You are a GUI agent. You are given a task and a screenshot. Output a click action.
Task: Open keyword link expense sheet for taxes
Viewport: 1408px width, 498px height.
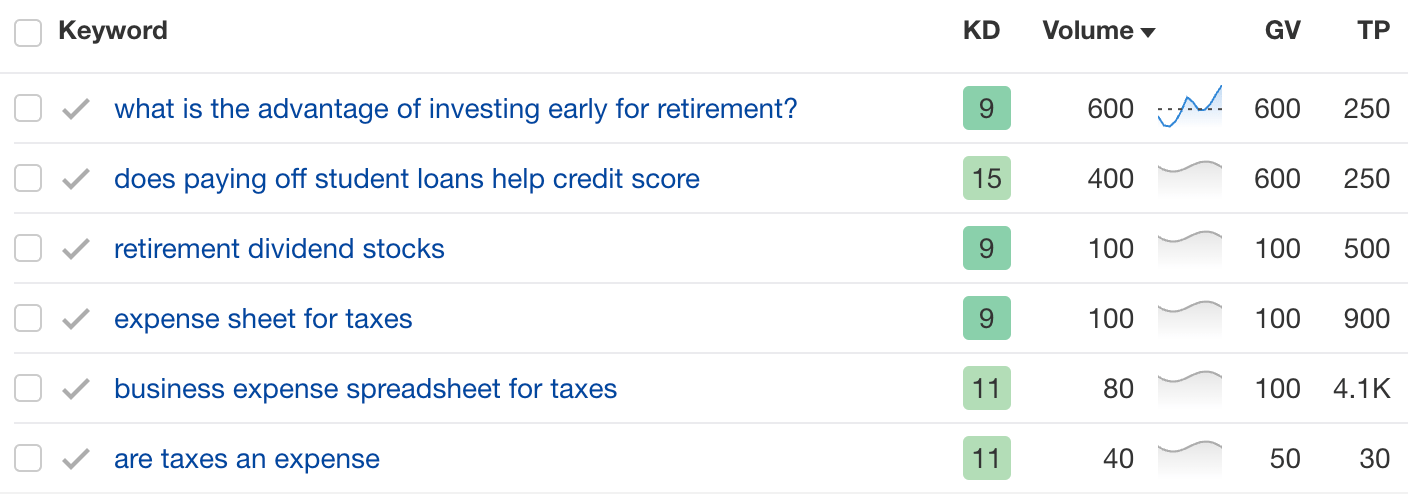tap(263, 319)
